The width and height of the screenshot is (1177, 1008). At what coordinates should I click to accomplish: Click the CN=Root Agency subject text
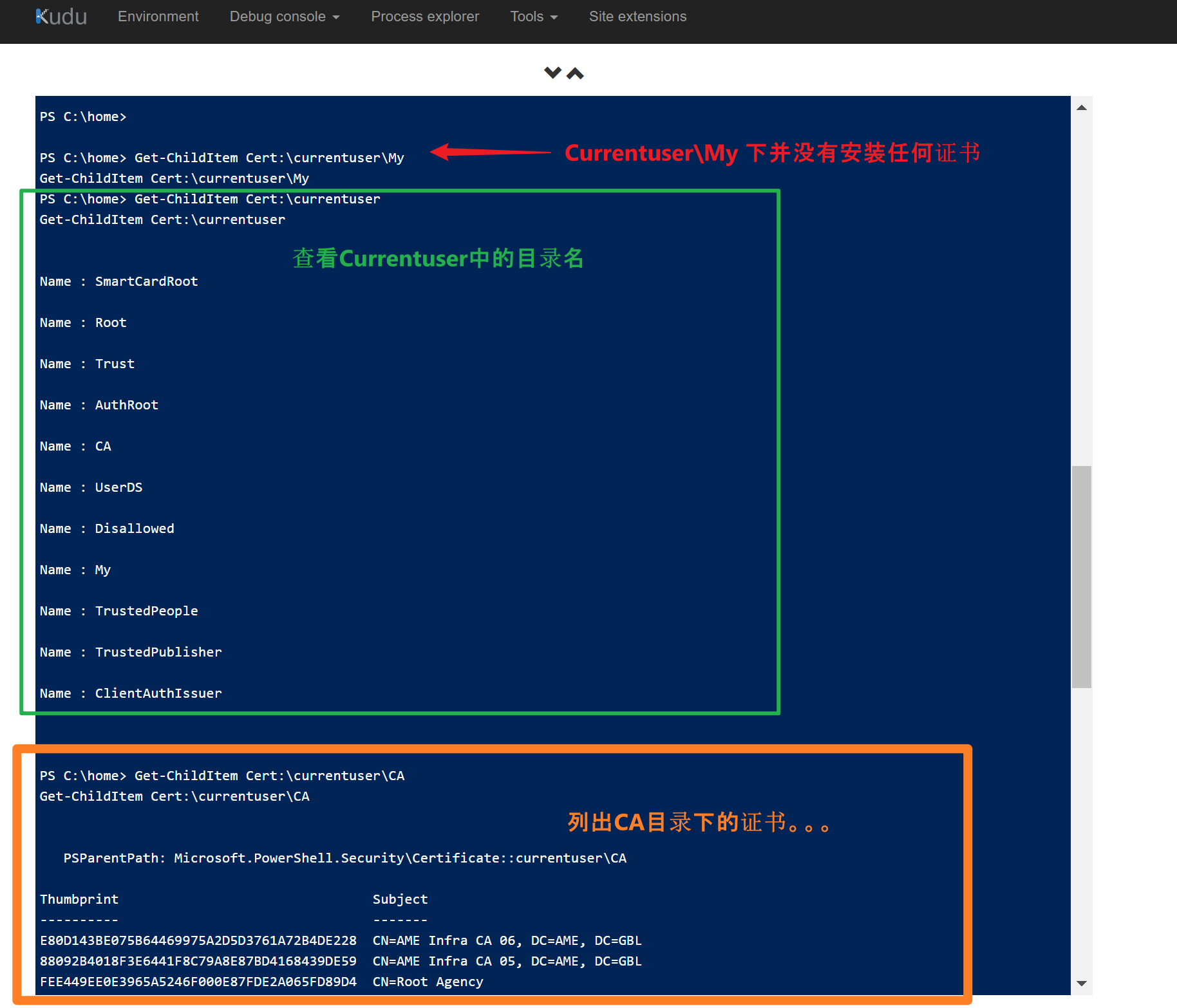pos(428,982)
